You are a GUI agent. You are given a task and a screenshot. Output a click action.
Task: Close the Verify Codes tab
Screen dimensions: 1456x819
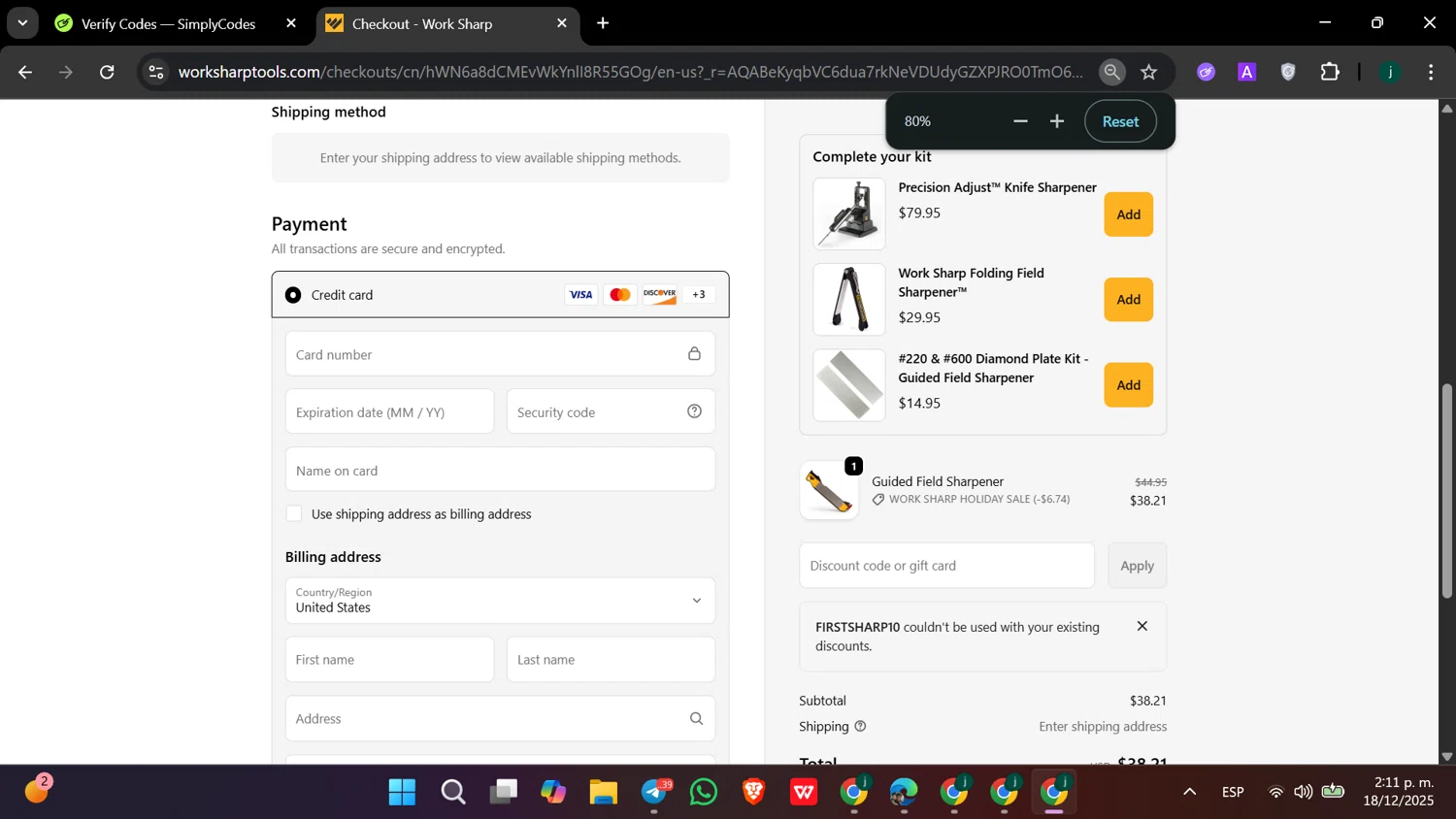291,23
